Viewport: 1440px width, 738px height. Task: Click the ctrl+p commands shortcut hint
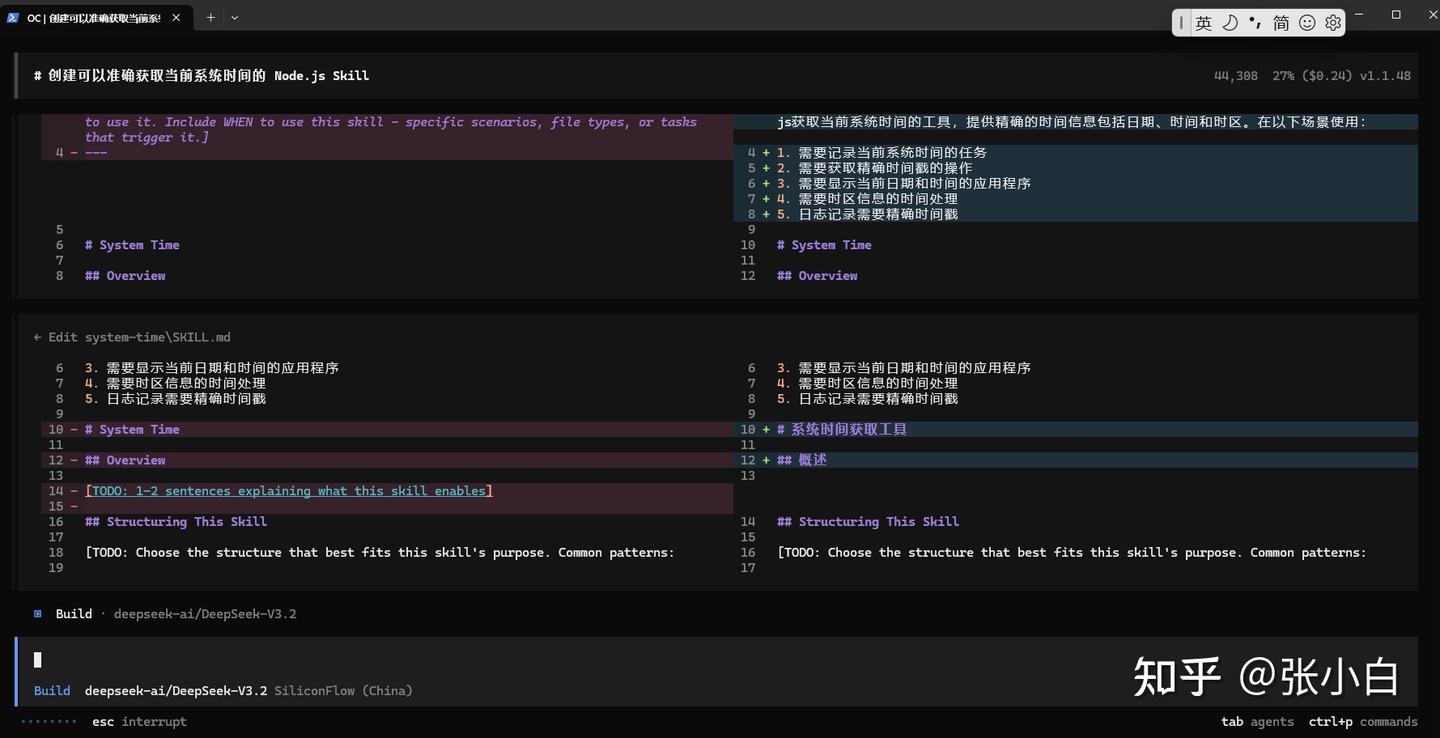(x=1363, y=722)
